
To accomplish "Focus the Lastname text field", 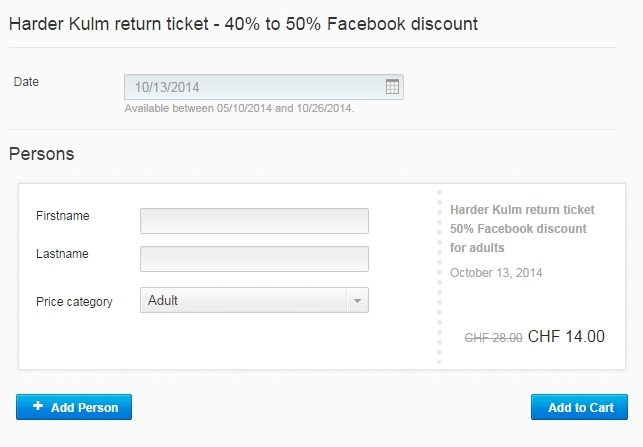I will click(254, 259).
